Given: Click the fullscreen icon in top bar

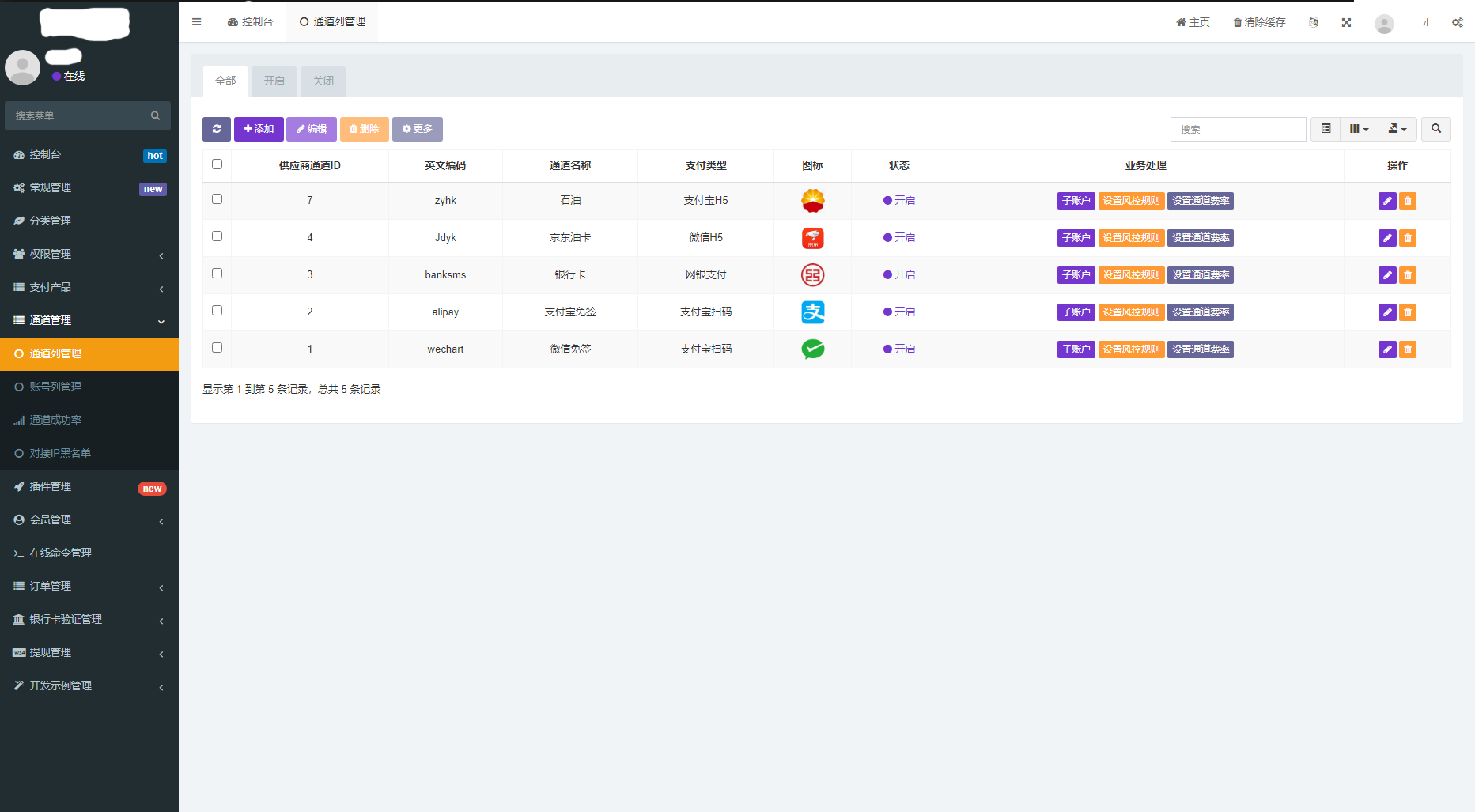Looking at the screenshot, I should (x=1346, y=22).
